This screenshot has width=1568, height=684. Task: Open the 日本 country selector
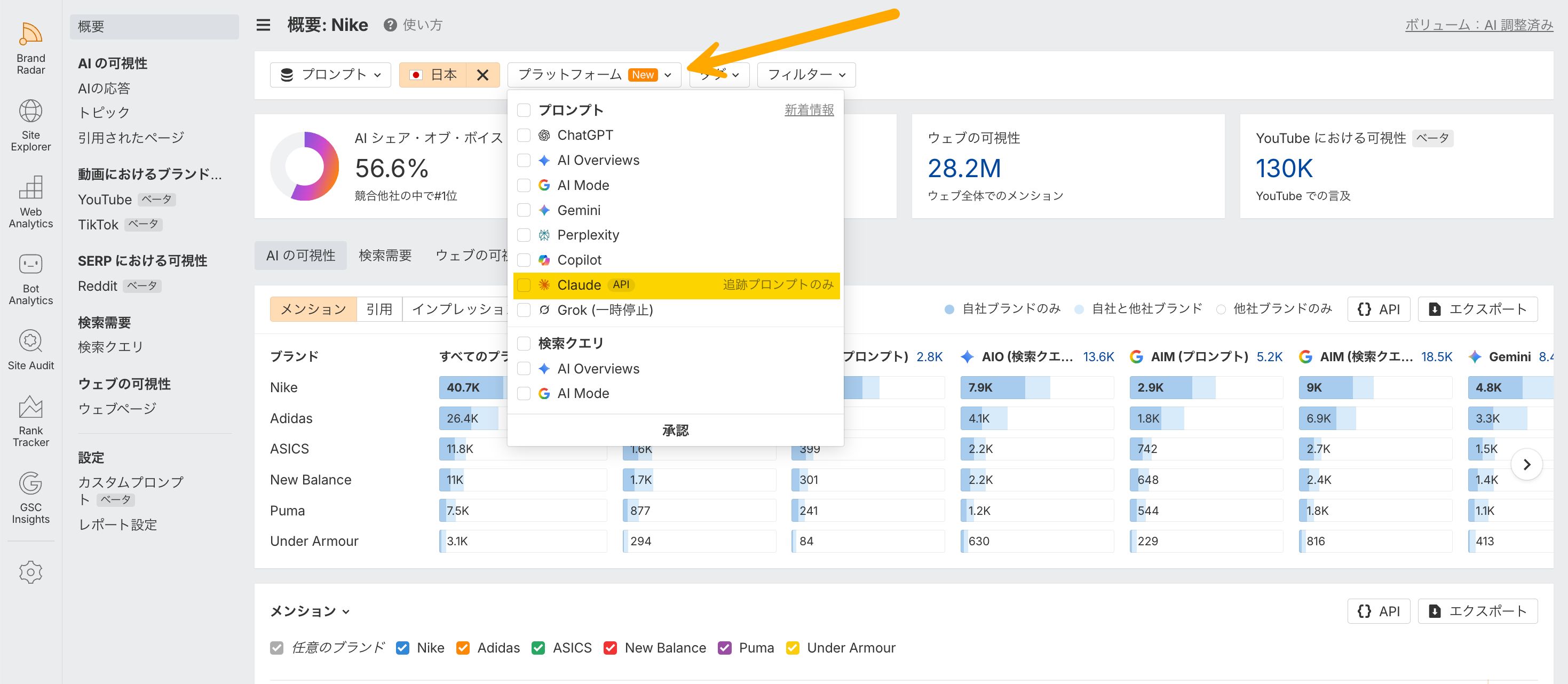coord(433,75)
